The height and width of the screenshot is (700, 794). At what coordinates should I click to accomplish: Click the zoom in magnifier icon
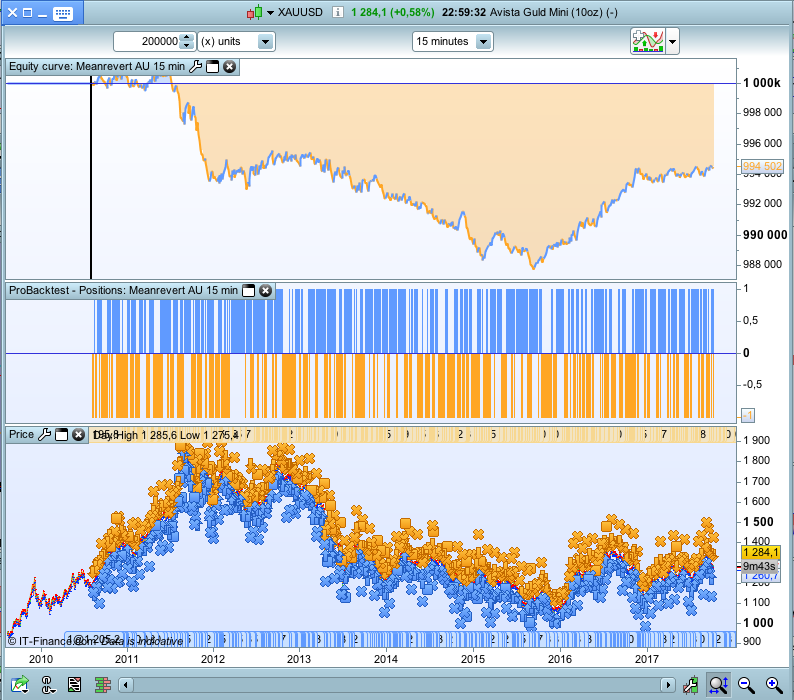coord(773,685)
